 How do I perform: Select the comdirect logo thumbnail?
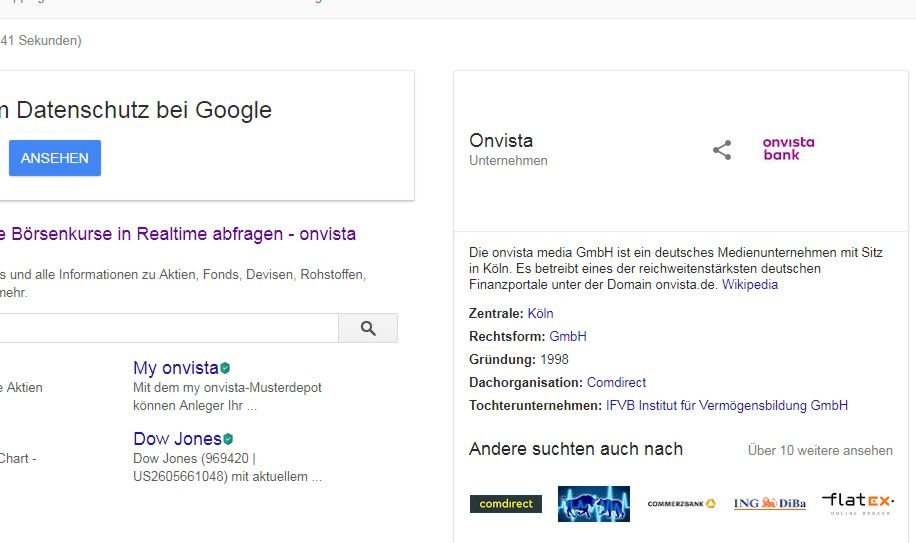point(506,504)
